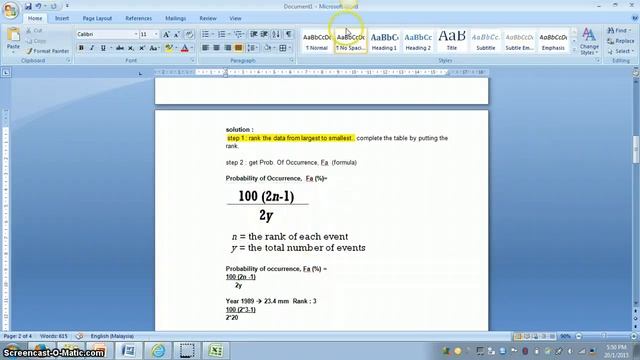Open the Change Styles menu
This screenshot has height=360, width=640.
(x=589, y=41)
